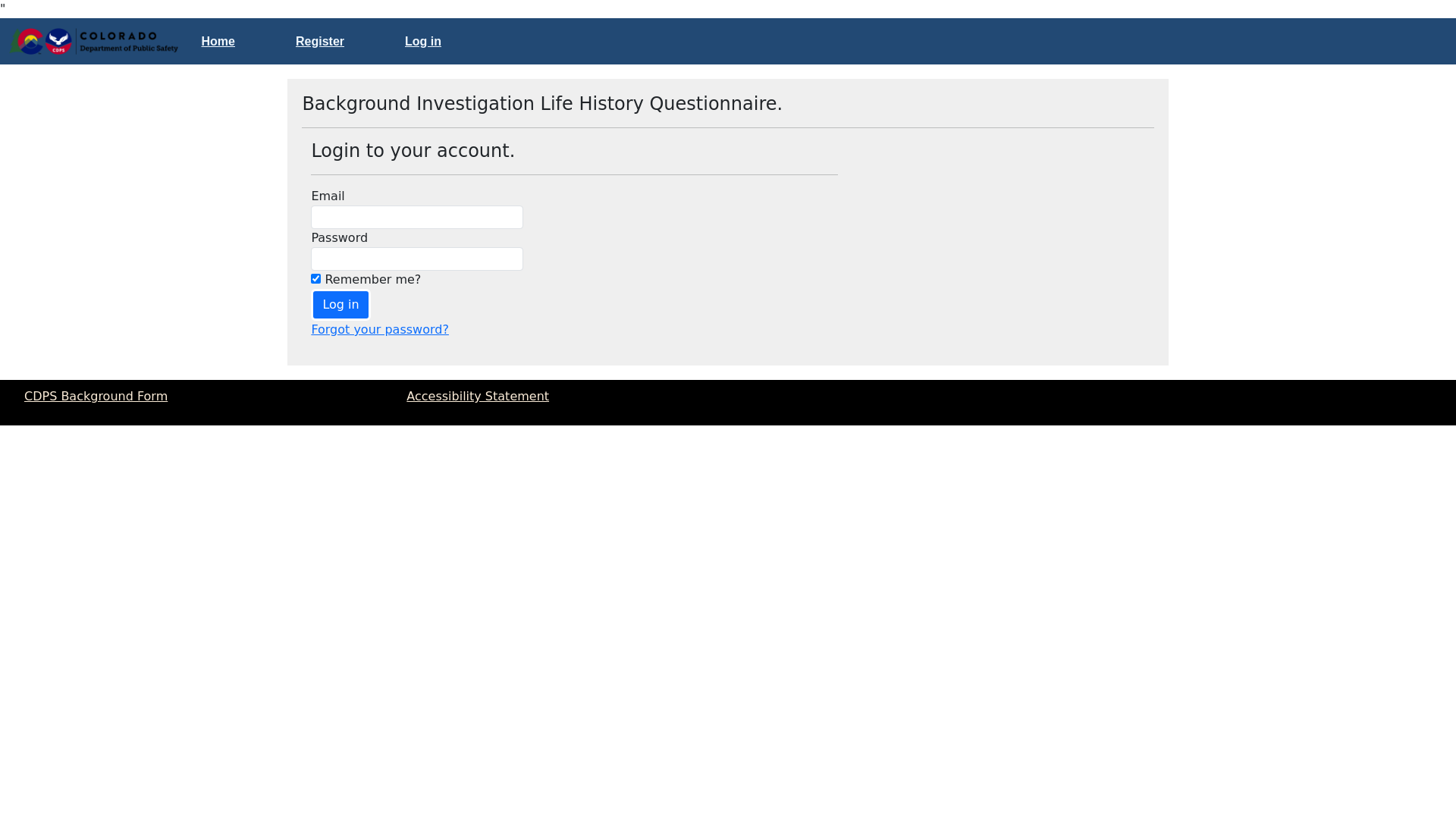Toggle the Remember me checkbox
1456x819 pixels.
coord(316,278)
